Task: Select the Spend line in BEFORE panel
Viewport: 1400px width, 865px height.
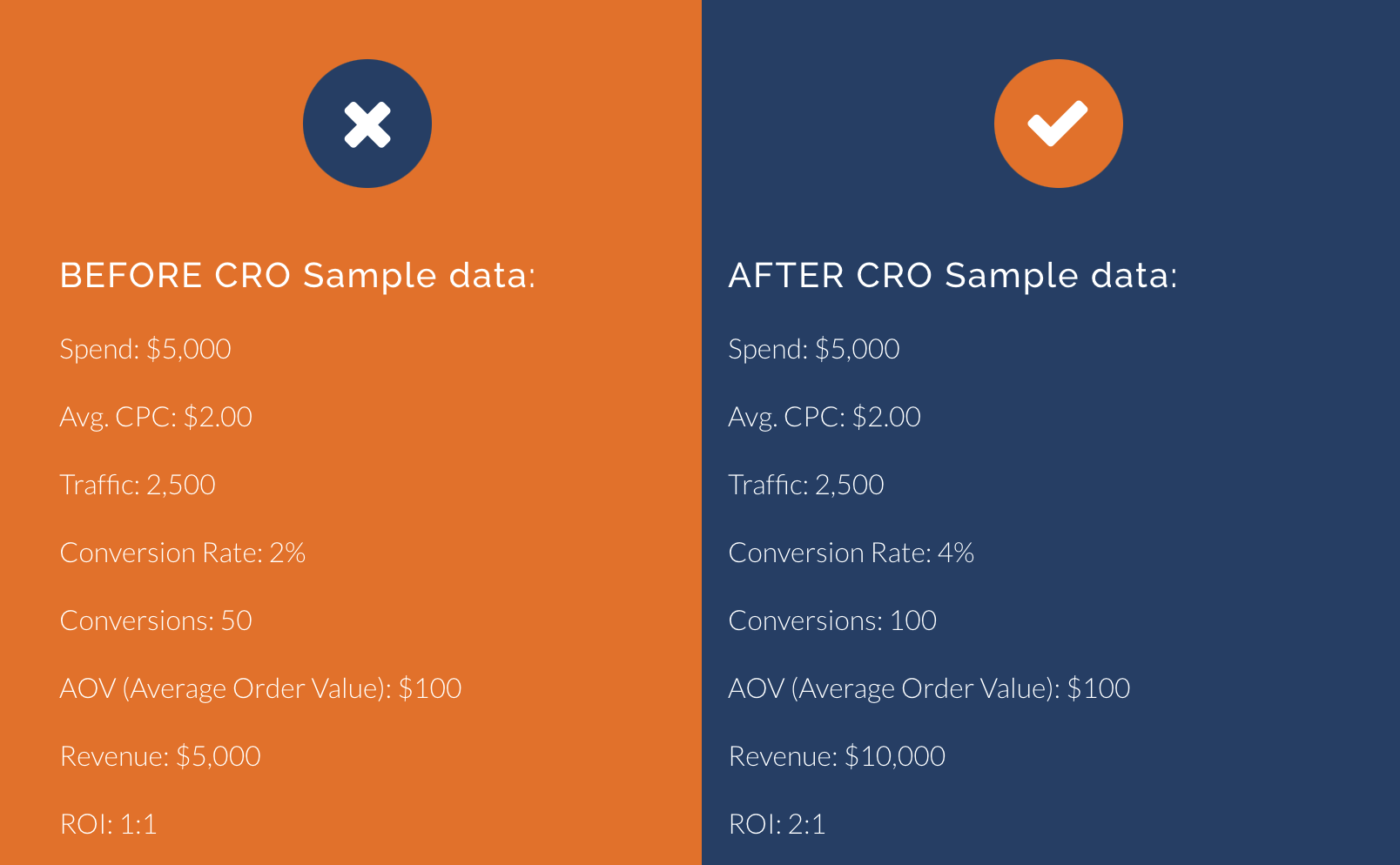Action: click(145, 349)
